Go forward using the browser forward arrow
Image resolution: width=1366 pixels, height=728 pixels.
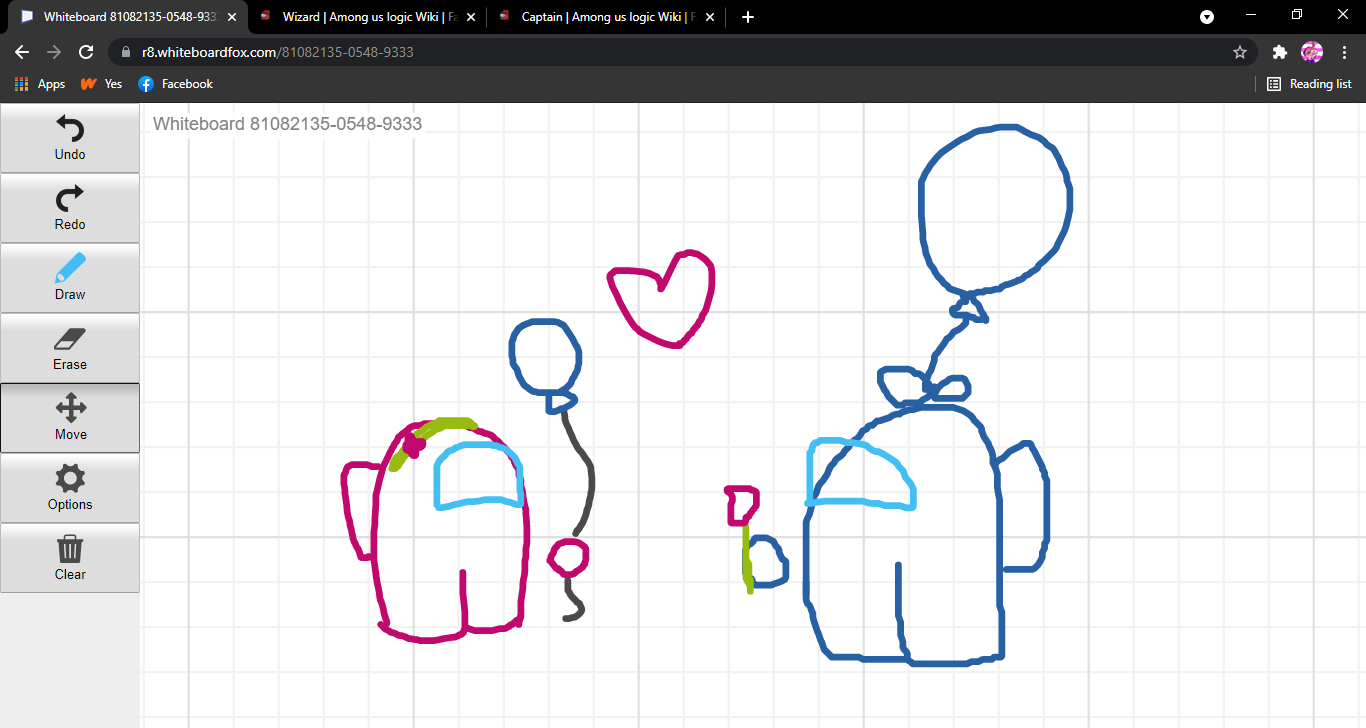coord(54,52)
